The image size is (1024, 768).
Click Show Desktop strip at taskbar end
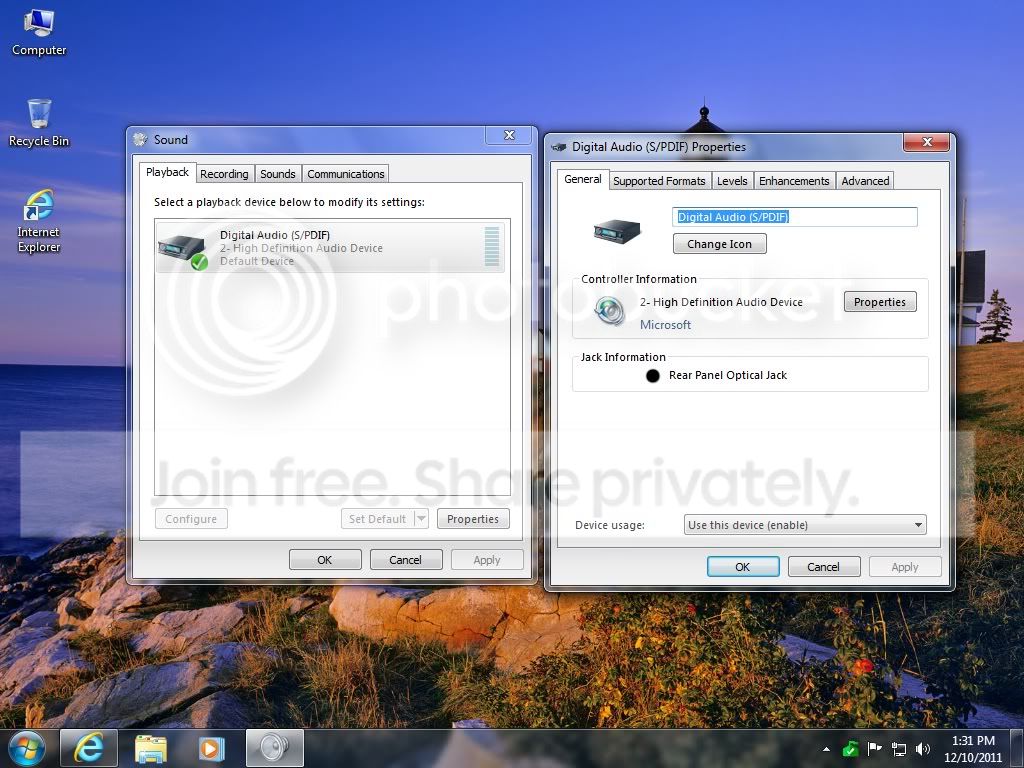point(1018,748)
